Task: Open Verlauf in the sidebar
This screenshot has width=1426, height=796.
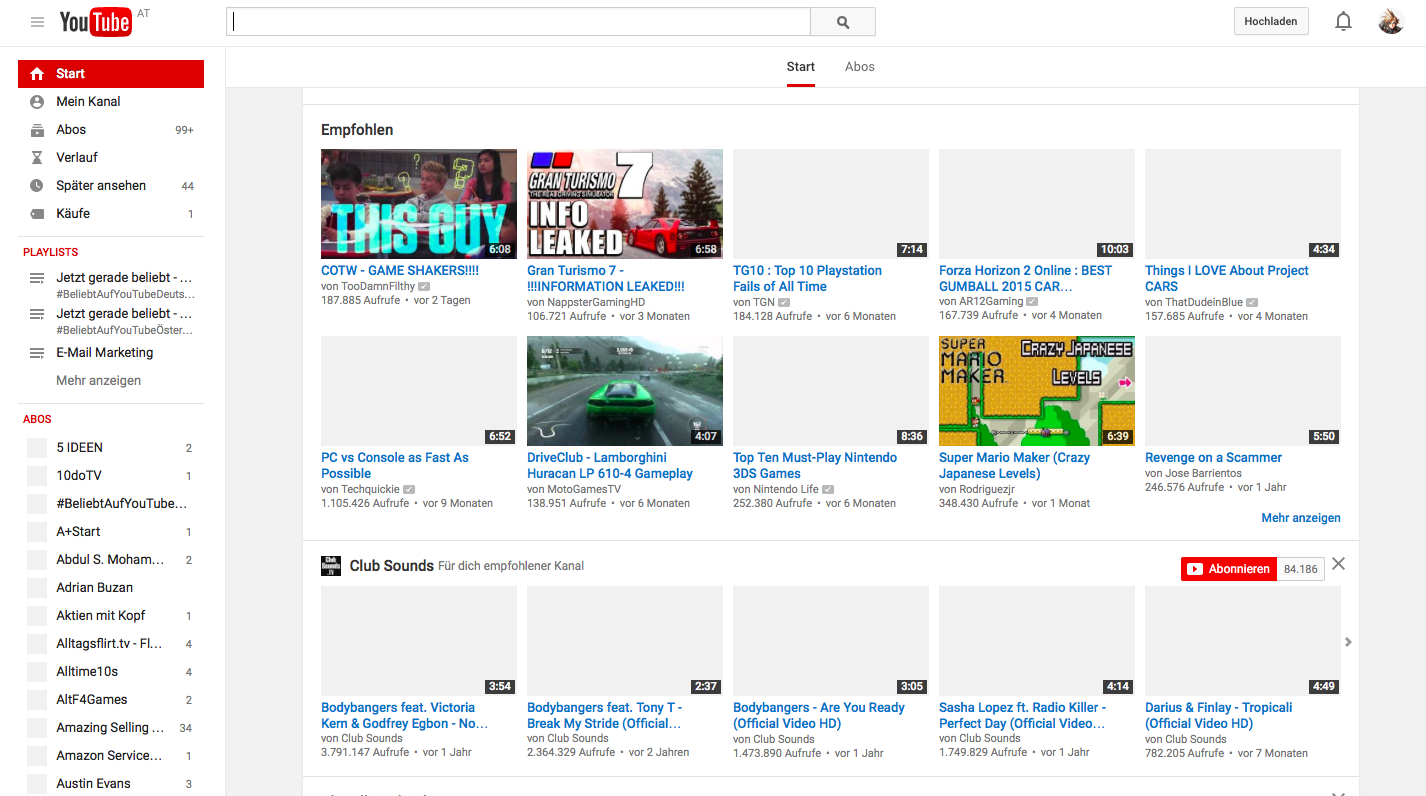Action: (111, 158)
